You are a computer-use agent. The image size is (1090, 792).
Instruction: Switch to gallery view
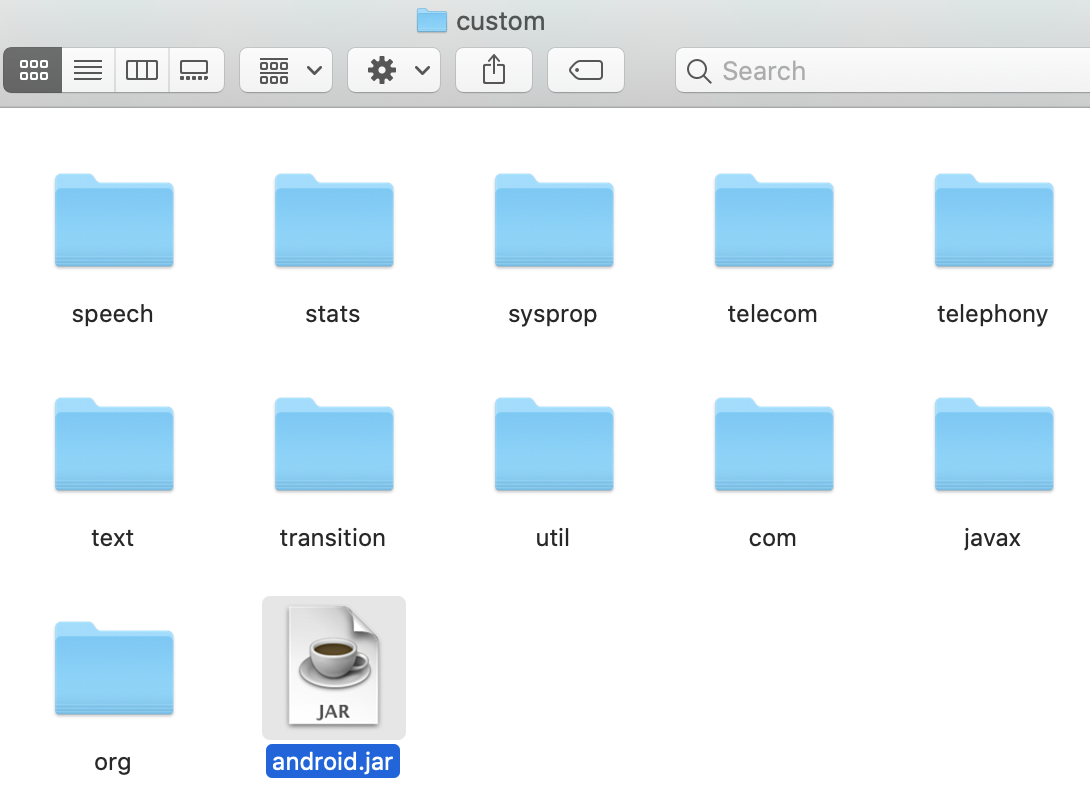tap(196, 70)
